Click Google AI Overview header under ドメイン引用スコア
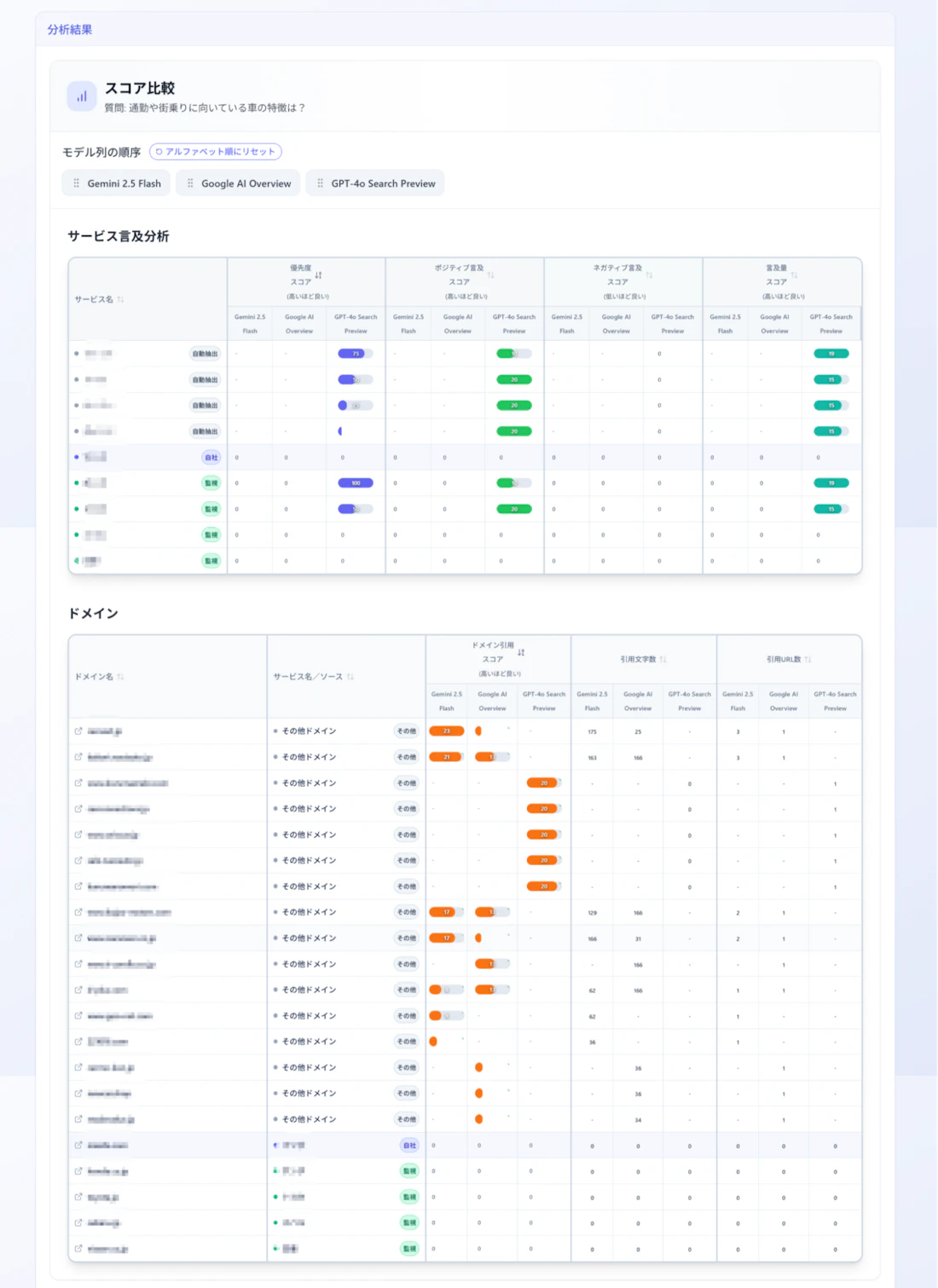The width and height of the screenshot is (938, 1288). tap(492, 702)
